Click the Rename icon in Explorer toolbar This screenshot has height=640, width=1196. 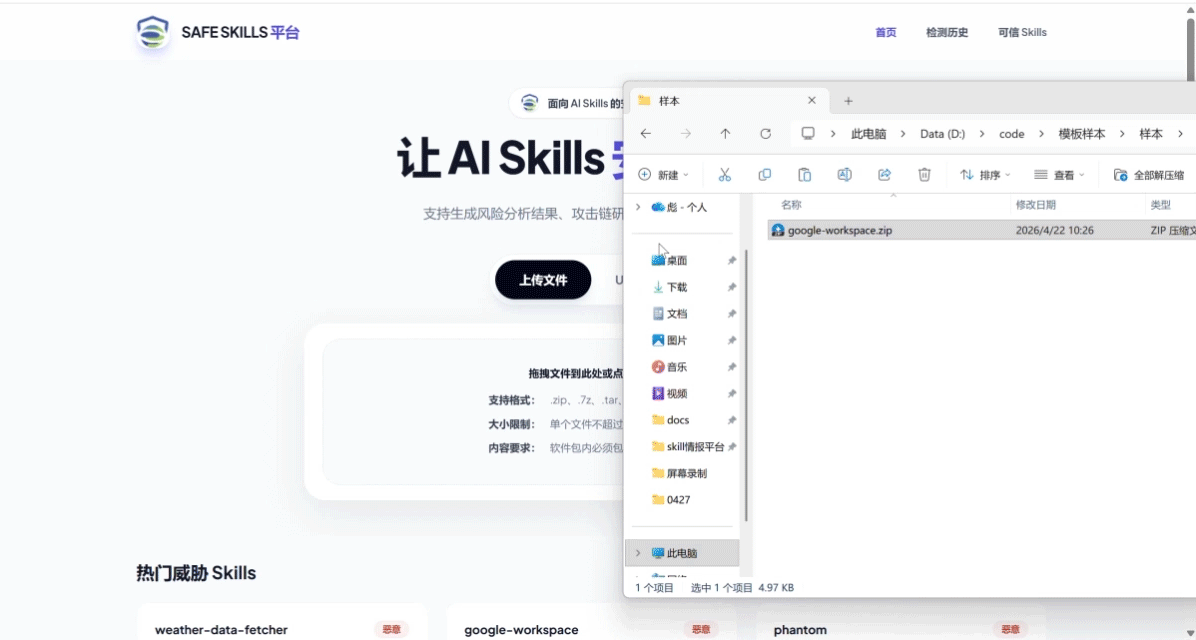click(x=844, y=175)
